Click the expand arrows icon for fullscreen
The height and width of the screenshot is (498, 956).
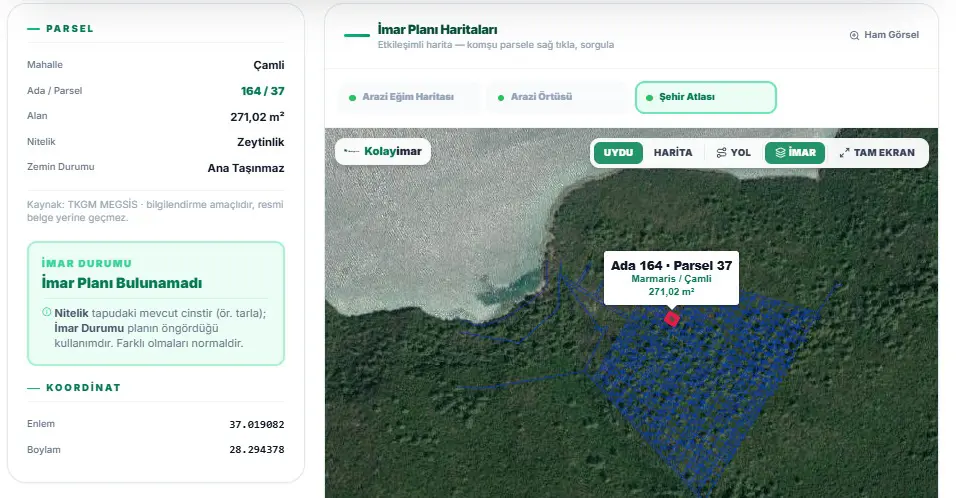[x=844, y=153]
